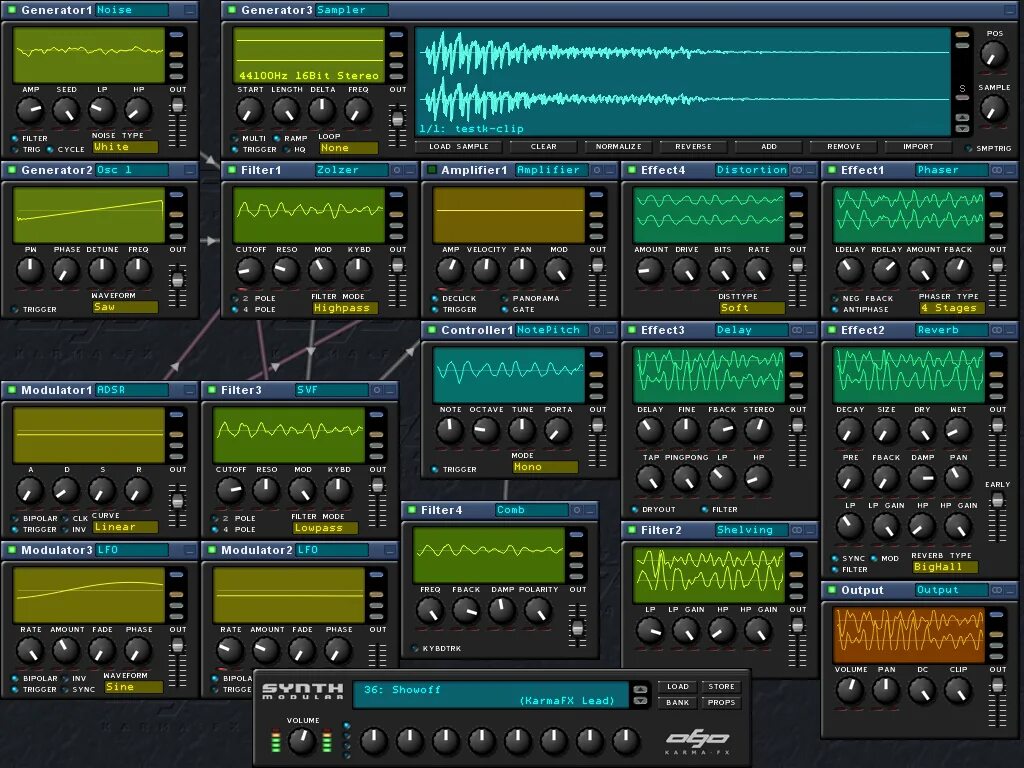
Task: Click the Amplifier1 header circle icon
Action: (x=596, y=170)
